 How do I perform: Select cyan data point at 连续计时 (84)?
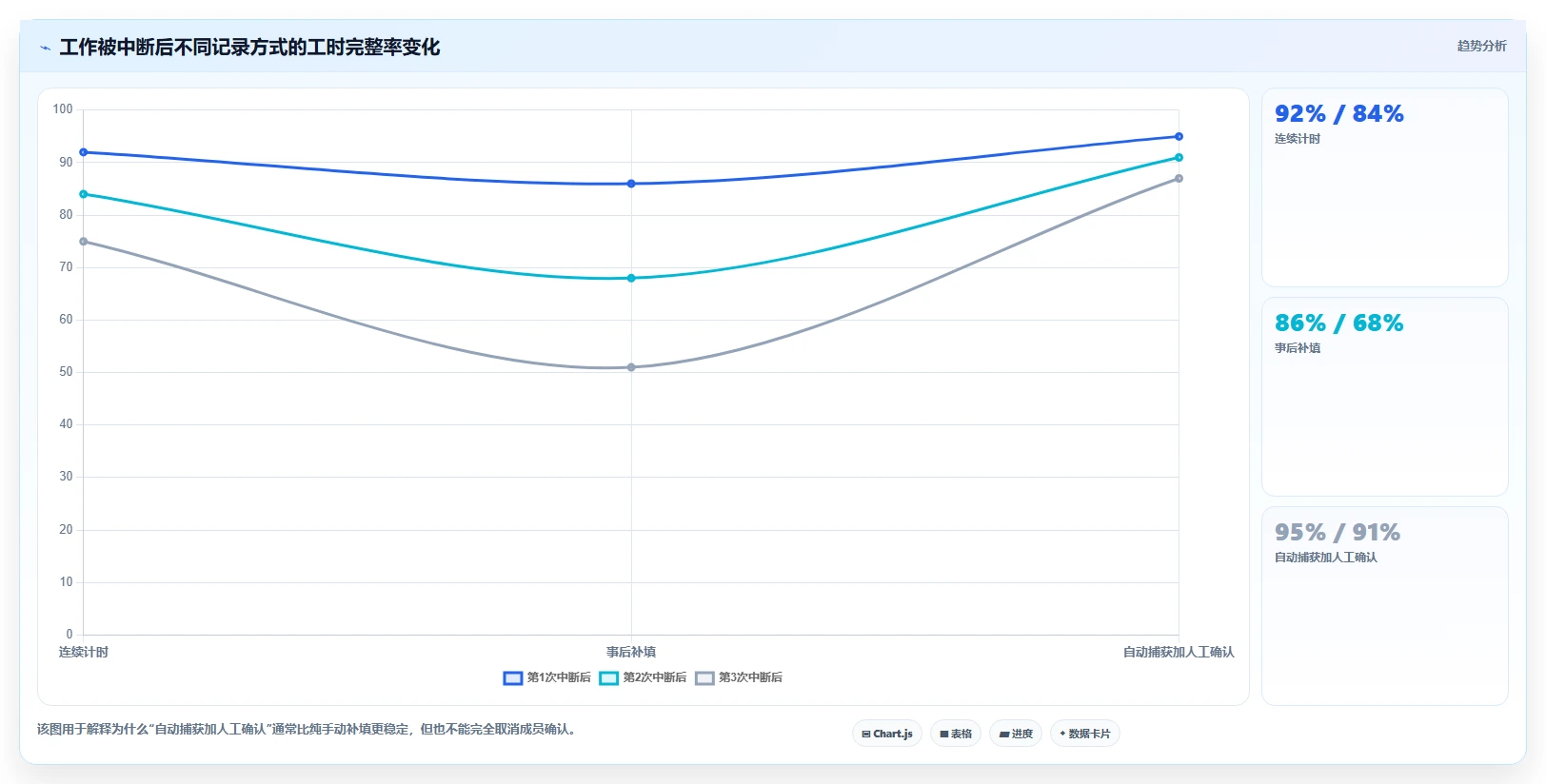(84, 194)
